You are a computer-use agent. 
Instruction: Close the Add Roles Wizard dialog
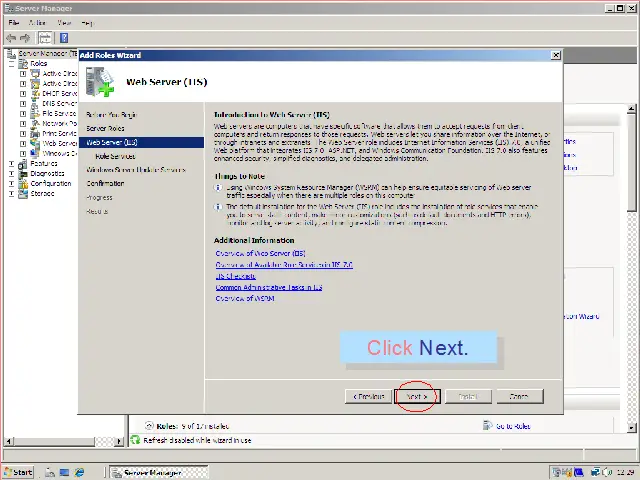pos(556,55)
